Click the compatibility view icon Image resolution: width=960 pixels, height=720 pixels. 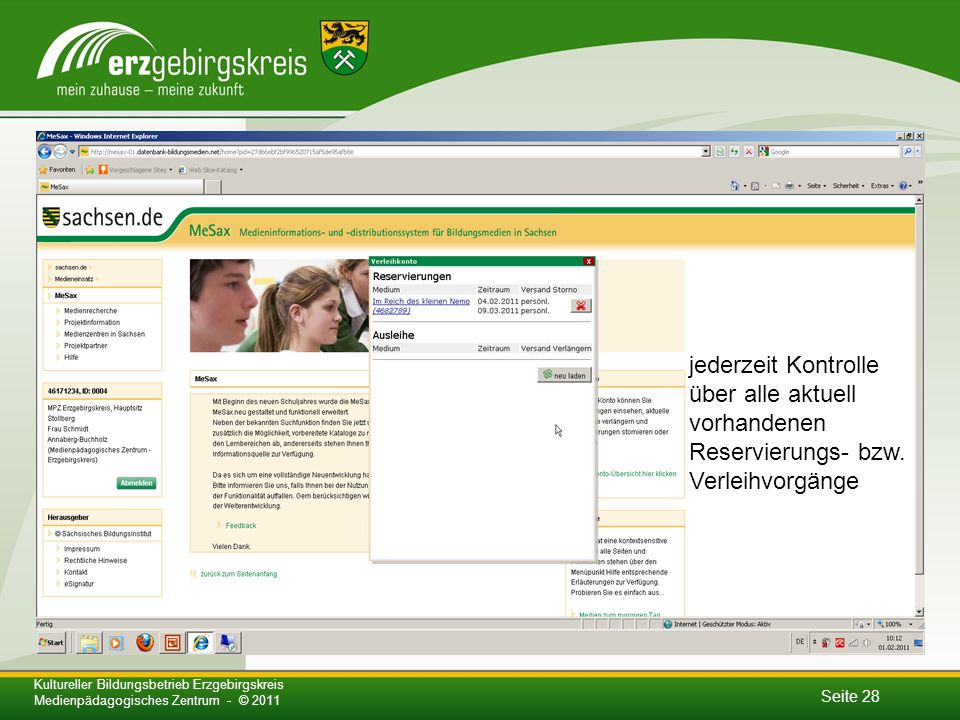click(721, 151)
